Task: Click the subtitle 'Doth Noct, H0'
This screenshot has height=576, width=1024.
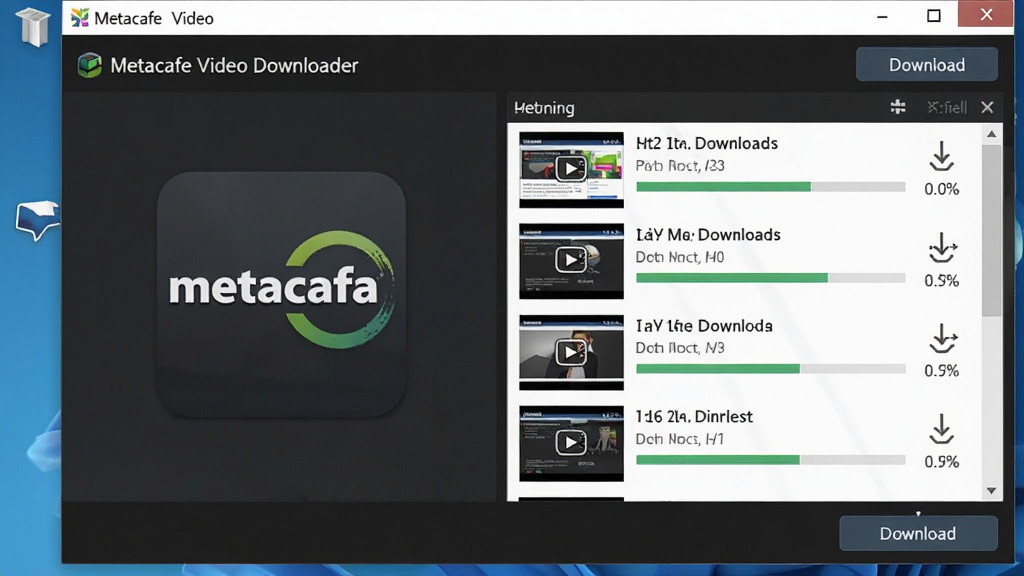Action: pyautogui.click(x=680, y=257)
